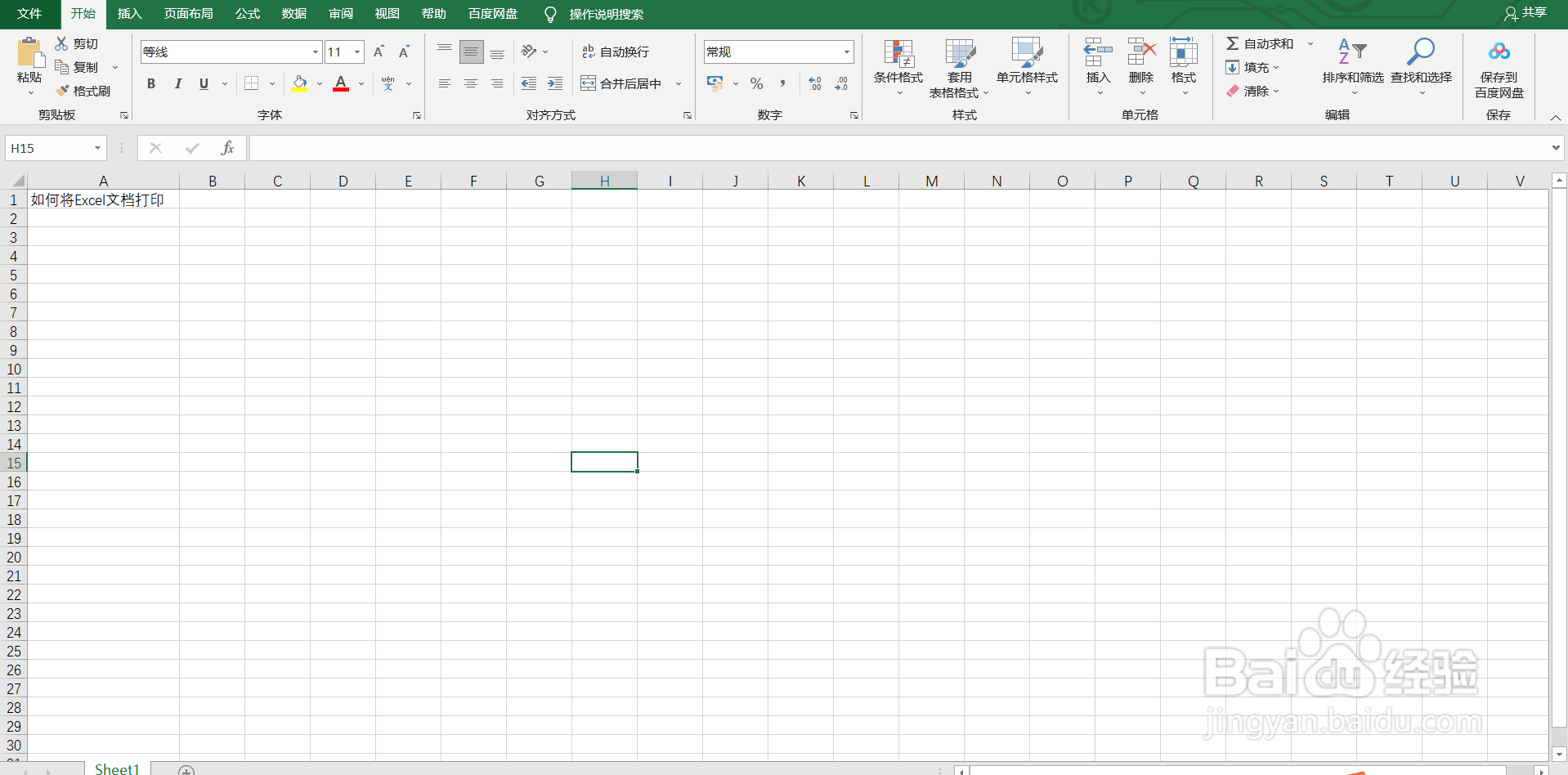Toggle bold formatting
1568x775 pixels.
151,83
